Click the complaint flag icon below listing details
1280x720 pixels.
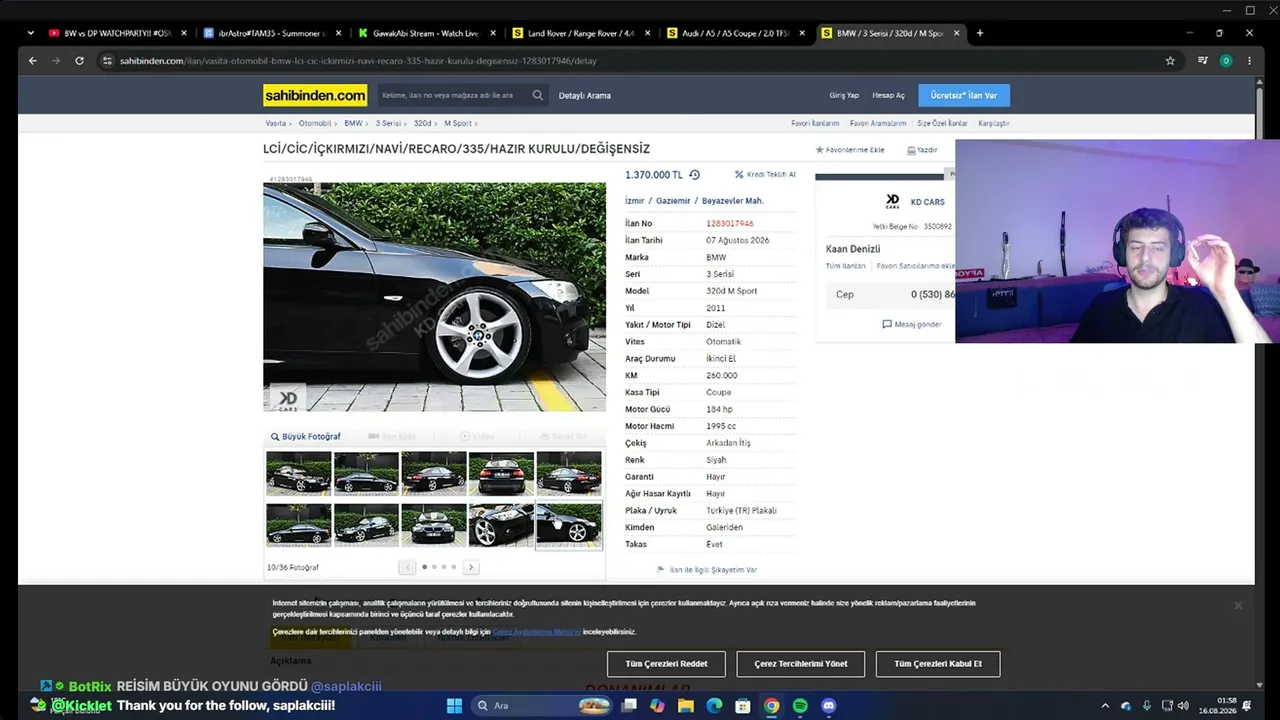(660, 570)
